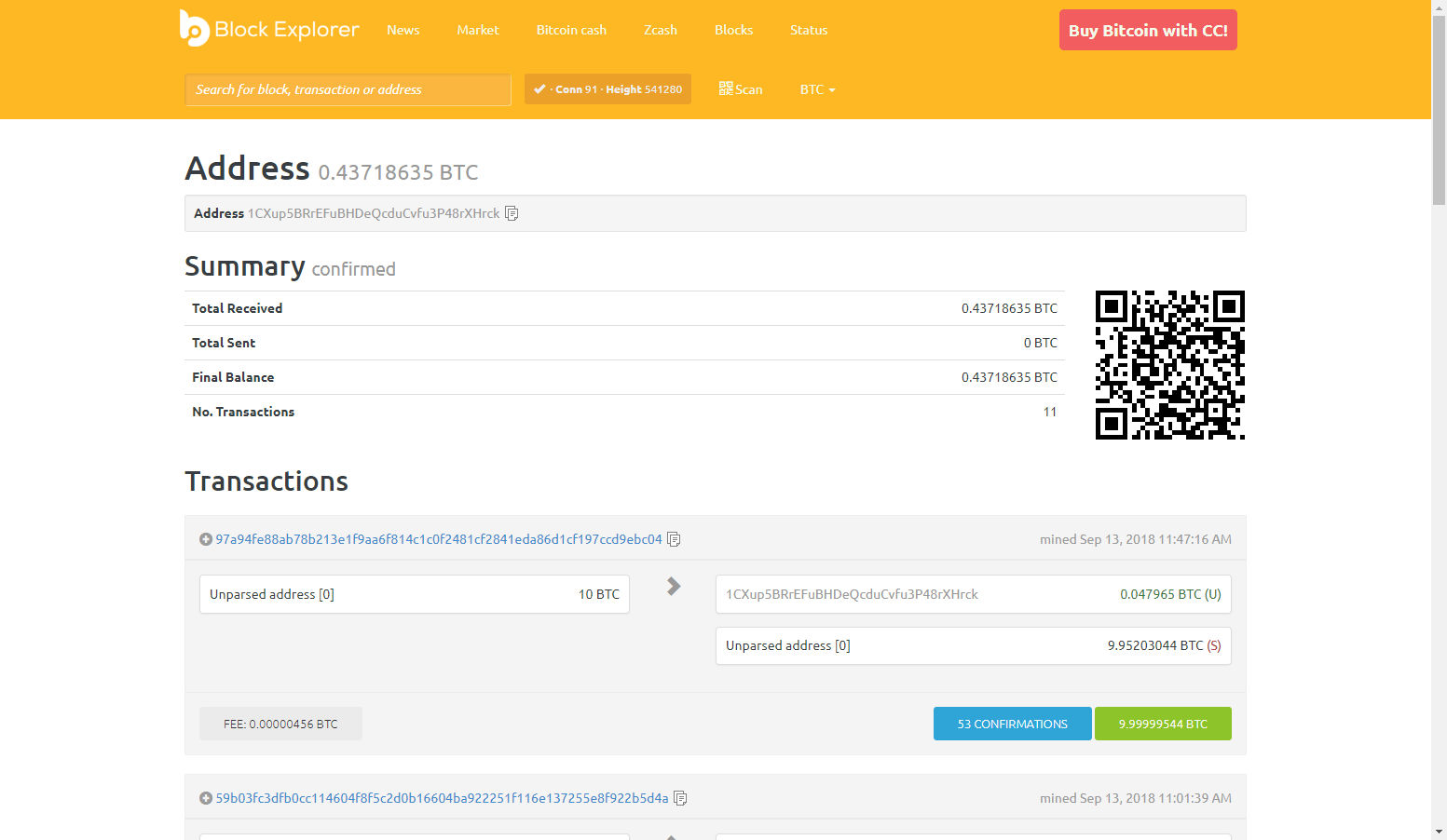Open the News menu item

(403, 30)
